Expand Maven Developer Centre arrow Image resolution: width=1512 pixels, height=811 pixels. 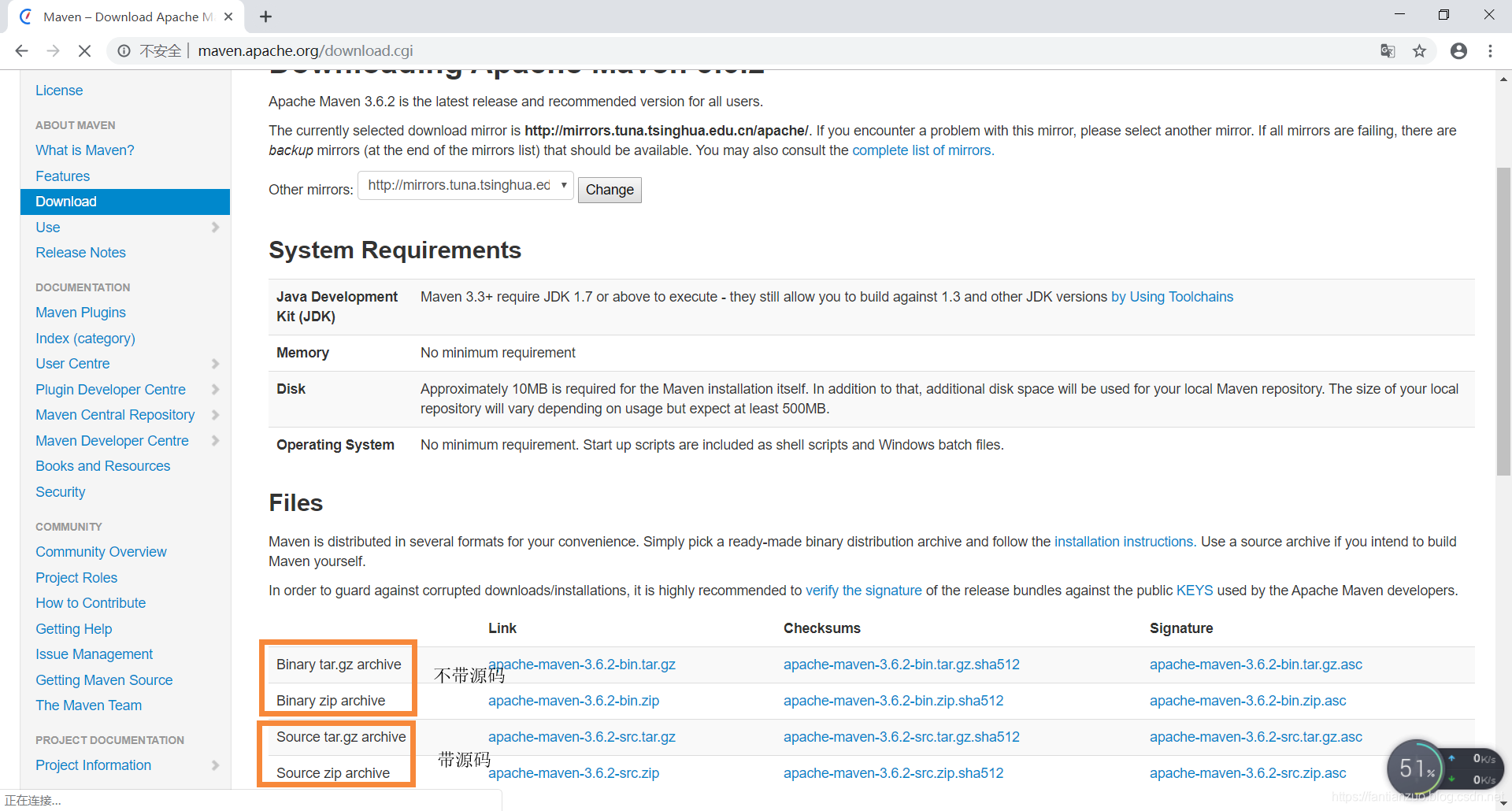pyautogui.click(x=215, y=441)
